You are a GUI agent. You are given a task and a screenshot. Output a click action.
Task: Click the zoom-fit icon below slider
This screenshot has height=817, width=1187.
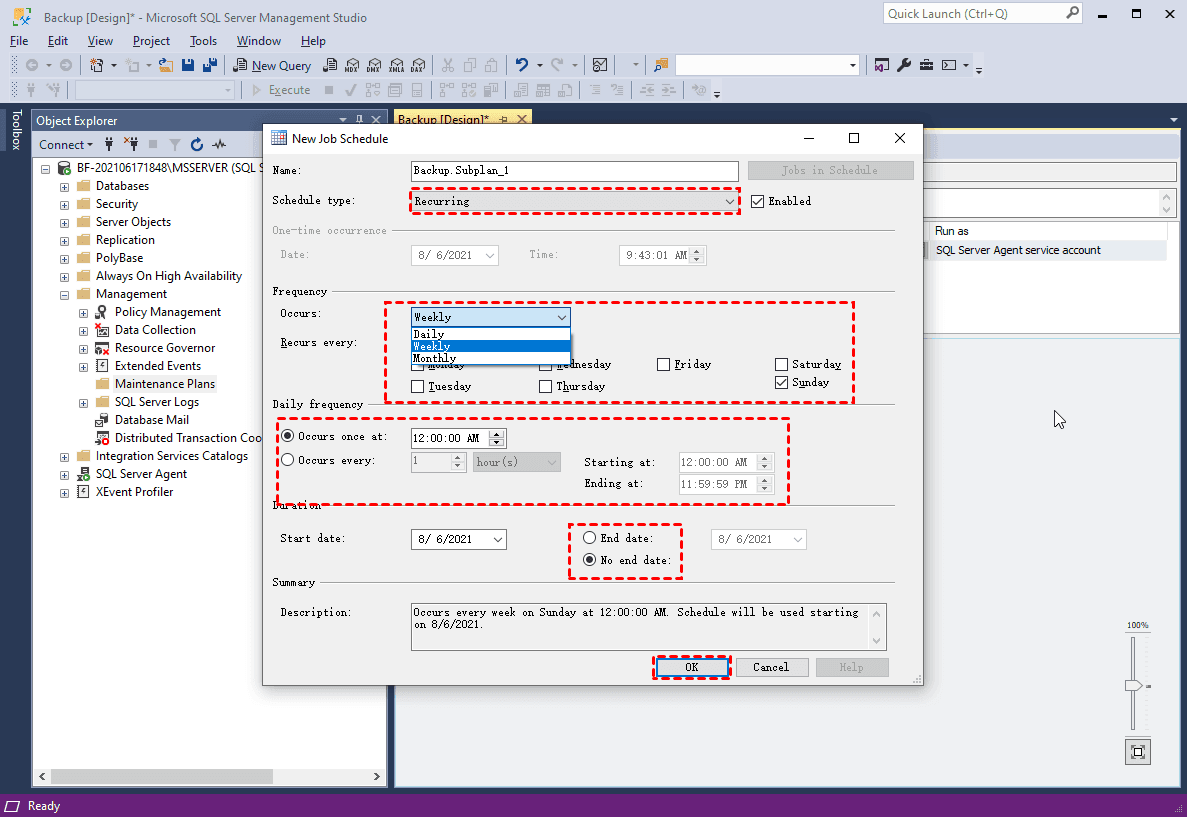1138,752
